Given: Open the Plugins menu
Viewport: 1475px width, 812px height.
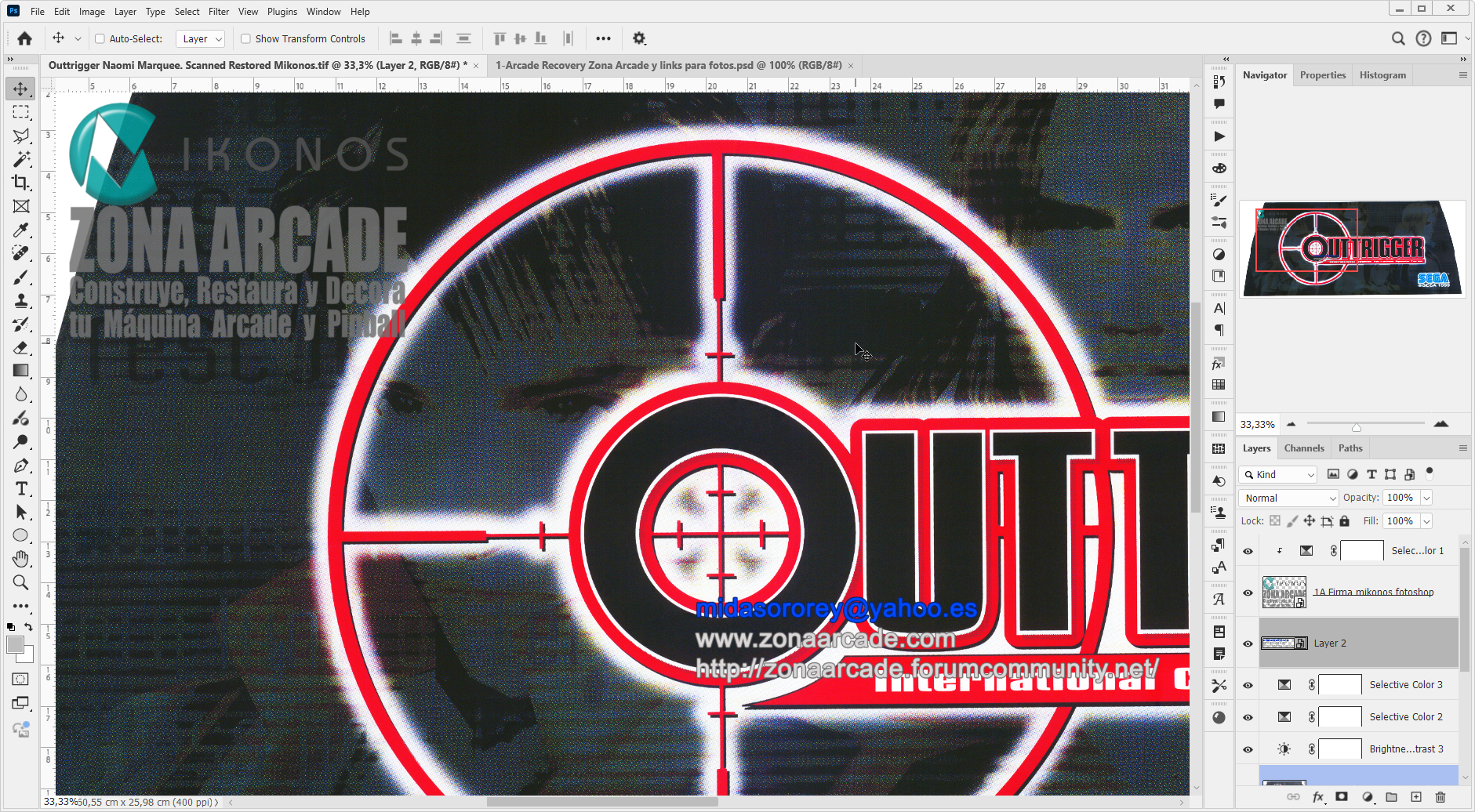Looking at the screenshot, I should 282,12.
